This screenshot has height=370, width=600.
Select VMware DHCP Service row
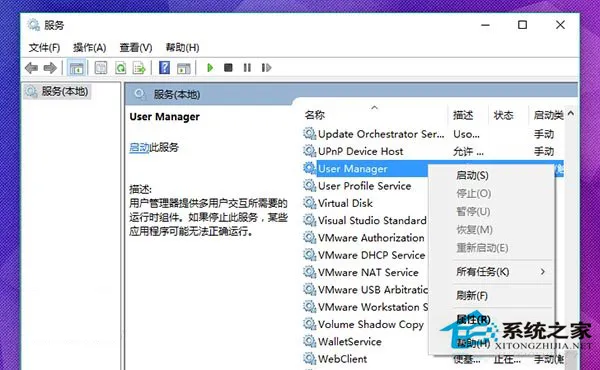coord(372,255)
